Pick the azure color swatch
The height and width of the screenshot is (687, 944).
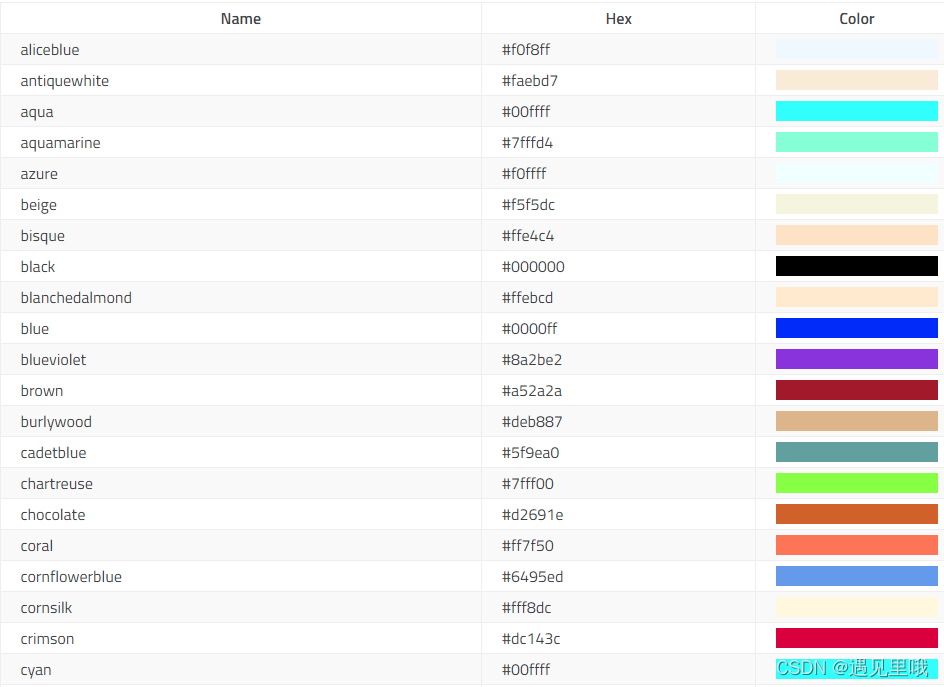(x=857, y=173)
